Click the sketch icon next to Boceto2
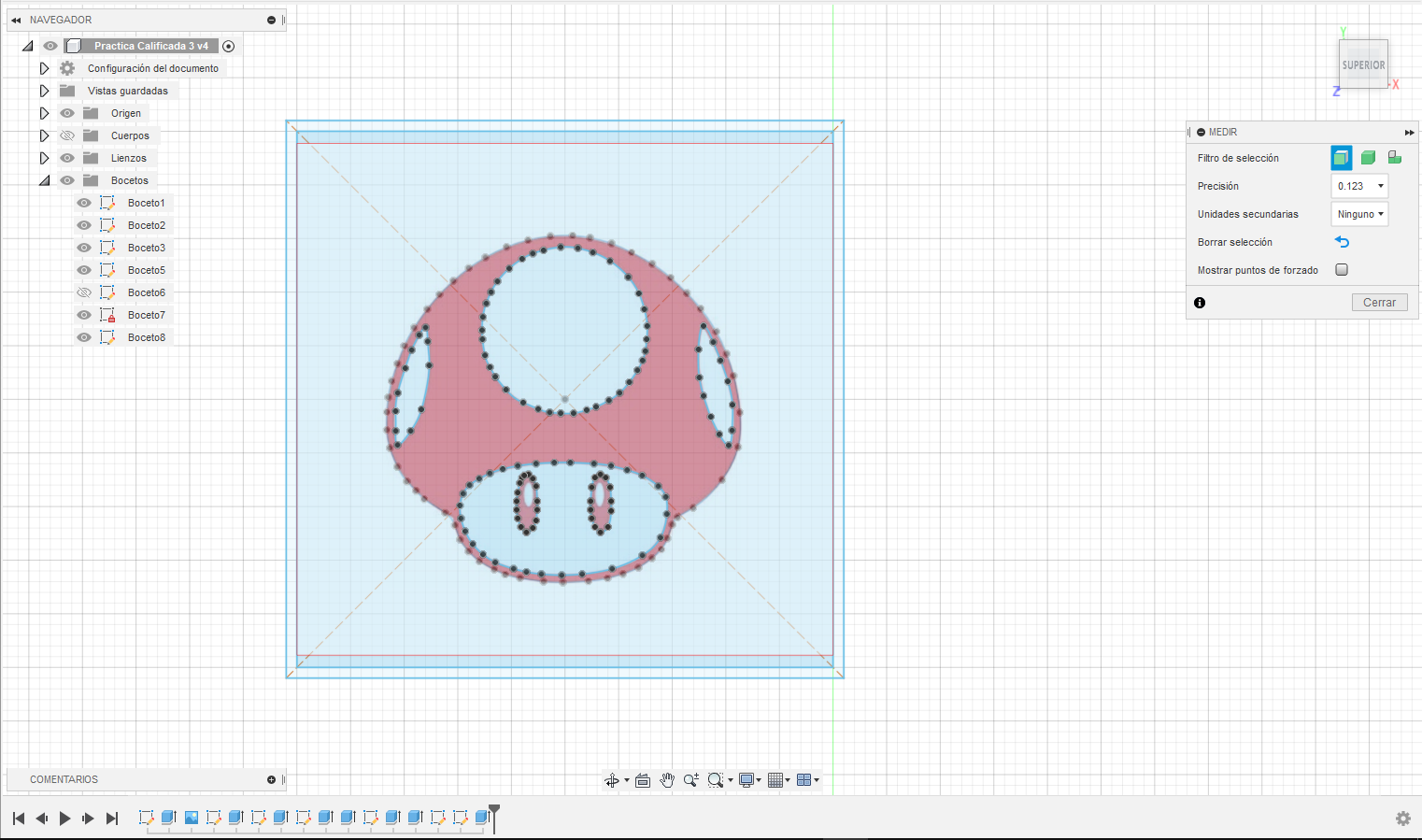Viewport: 1422px width, 840px height. 107,225
